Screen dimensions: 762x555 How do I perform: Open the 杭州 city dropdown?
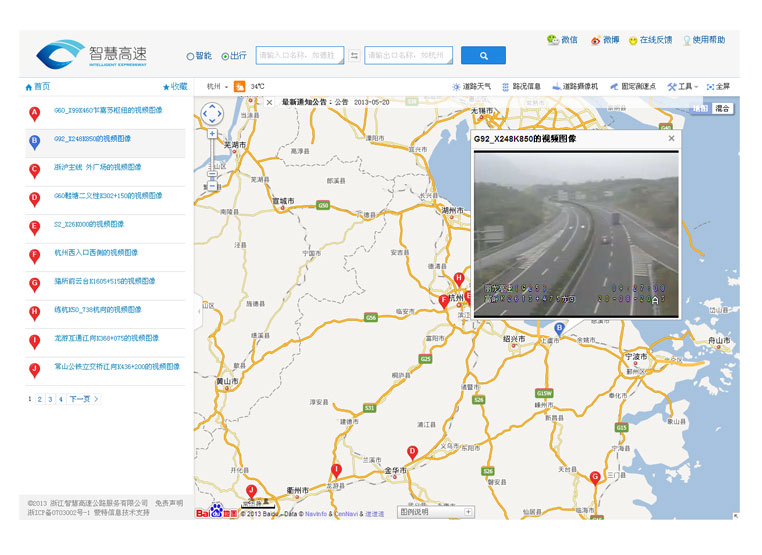[217, 87]
